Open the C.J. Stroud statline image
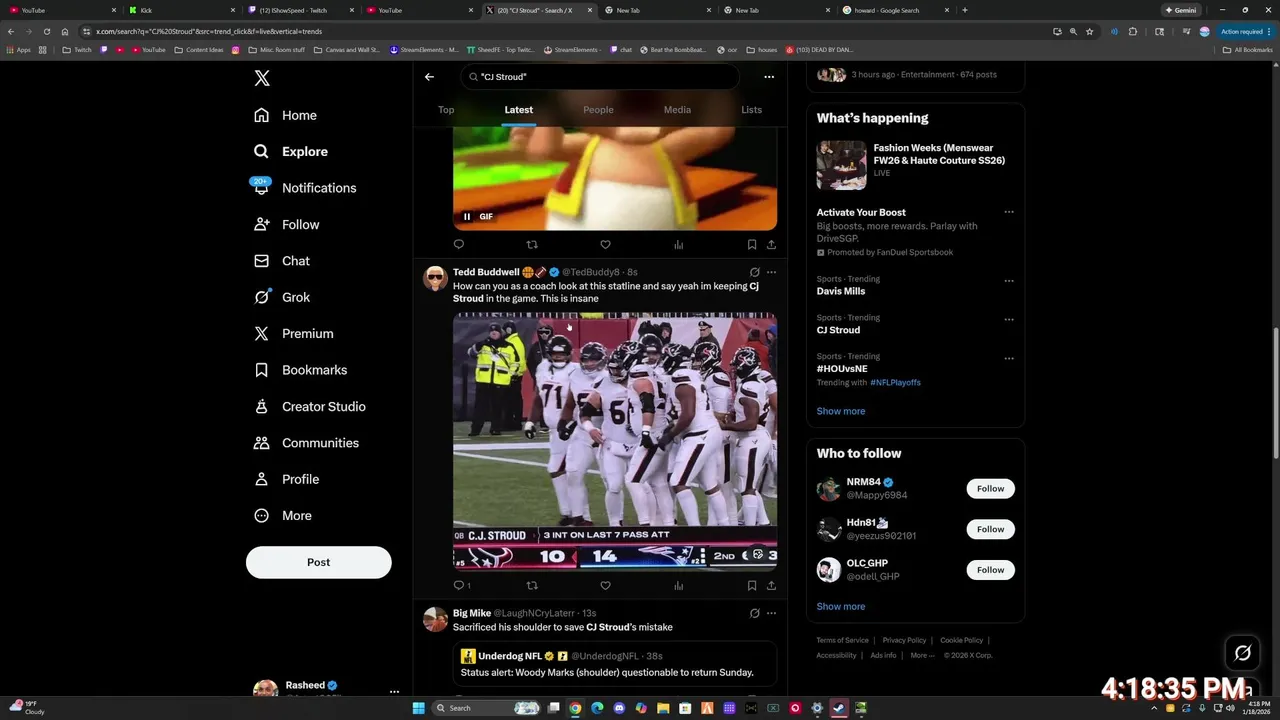The image size is (1280, 720). 615,441
